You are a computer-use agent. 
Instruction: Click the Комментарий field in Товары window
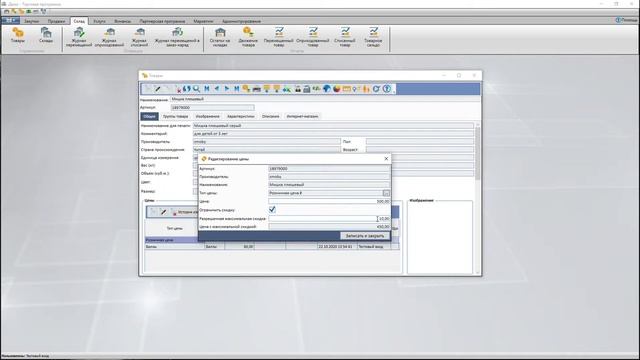(333, 133)
